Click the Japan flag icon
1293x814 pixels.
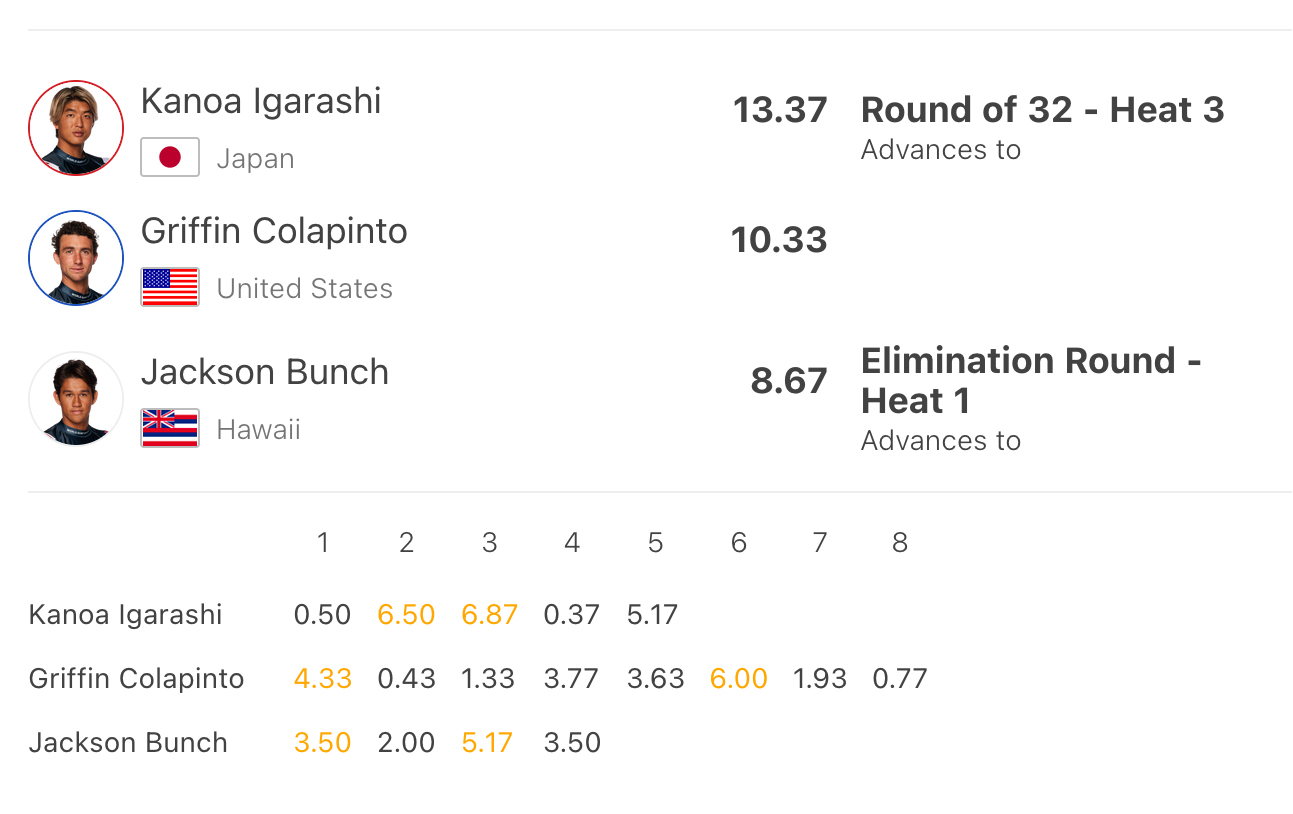170,158
